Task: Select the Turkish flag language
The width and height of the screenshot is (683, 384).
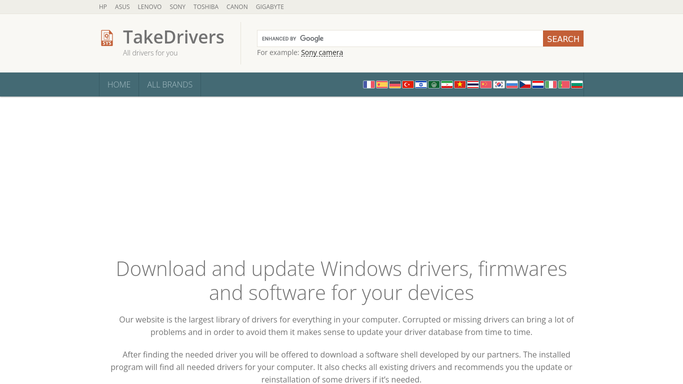Action: pyautogui.click(x=408, y=84)
